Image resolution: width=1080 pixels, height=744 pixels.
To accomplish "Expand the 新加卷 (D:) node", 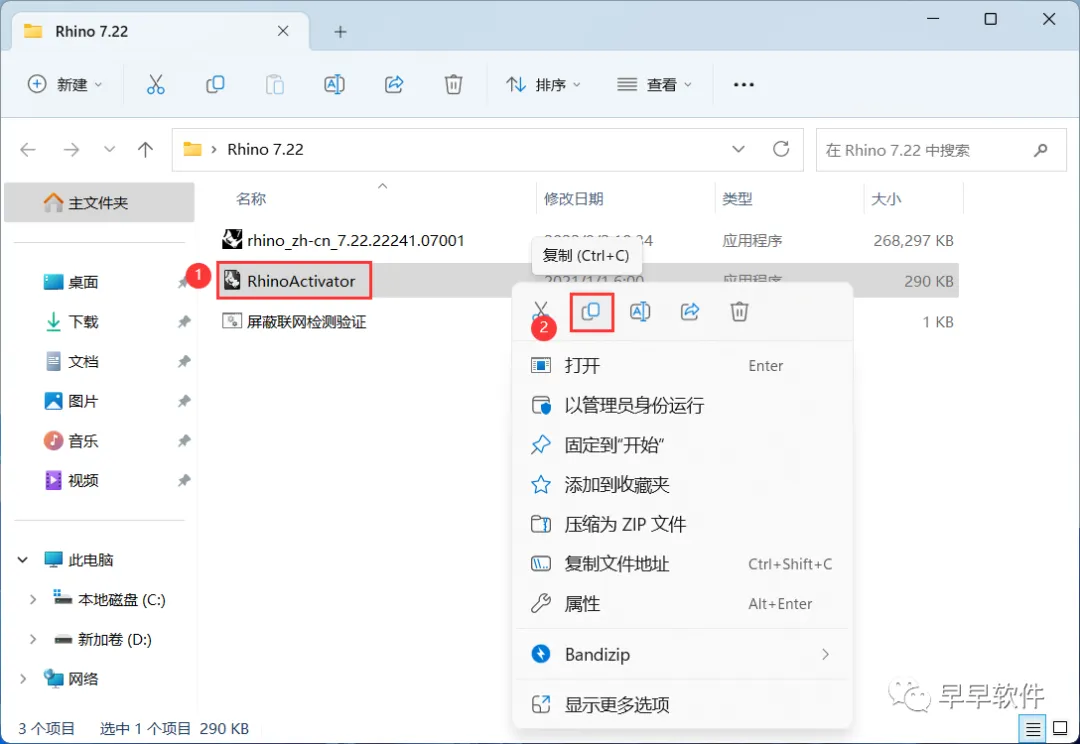I will [32, 640].
